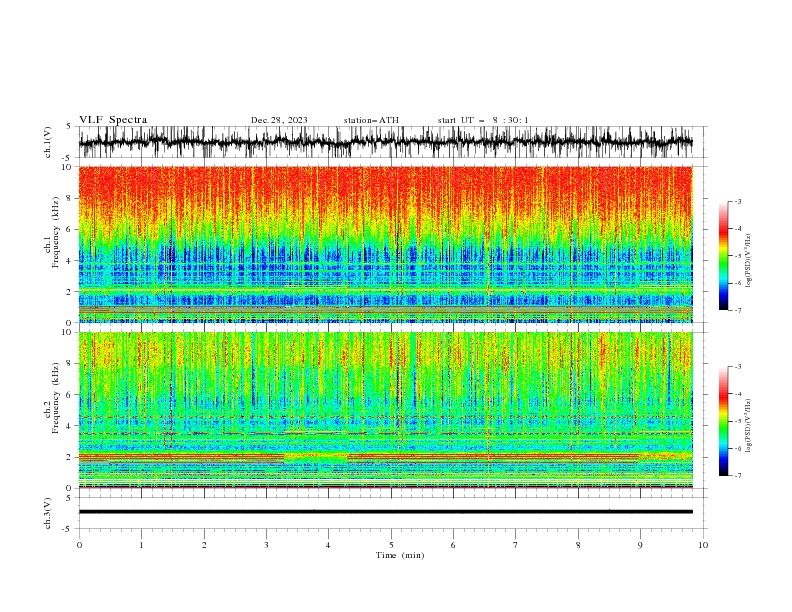Click the "ch.1 Frequency (kHz)" axis label

tap(51, 230)
